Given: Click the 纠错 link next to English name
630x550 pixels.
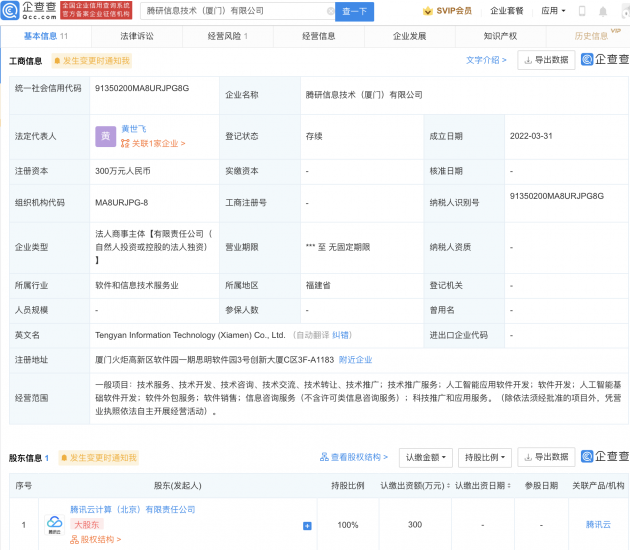Looking at the screenshot, I should pyautogui.click(x=340, y=335).
